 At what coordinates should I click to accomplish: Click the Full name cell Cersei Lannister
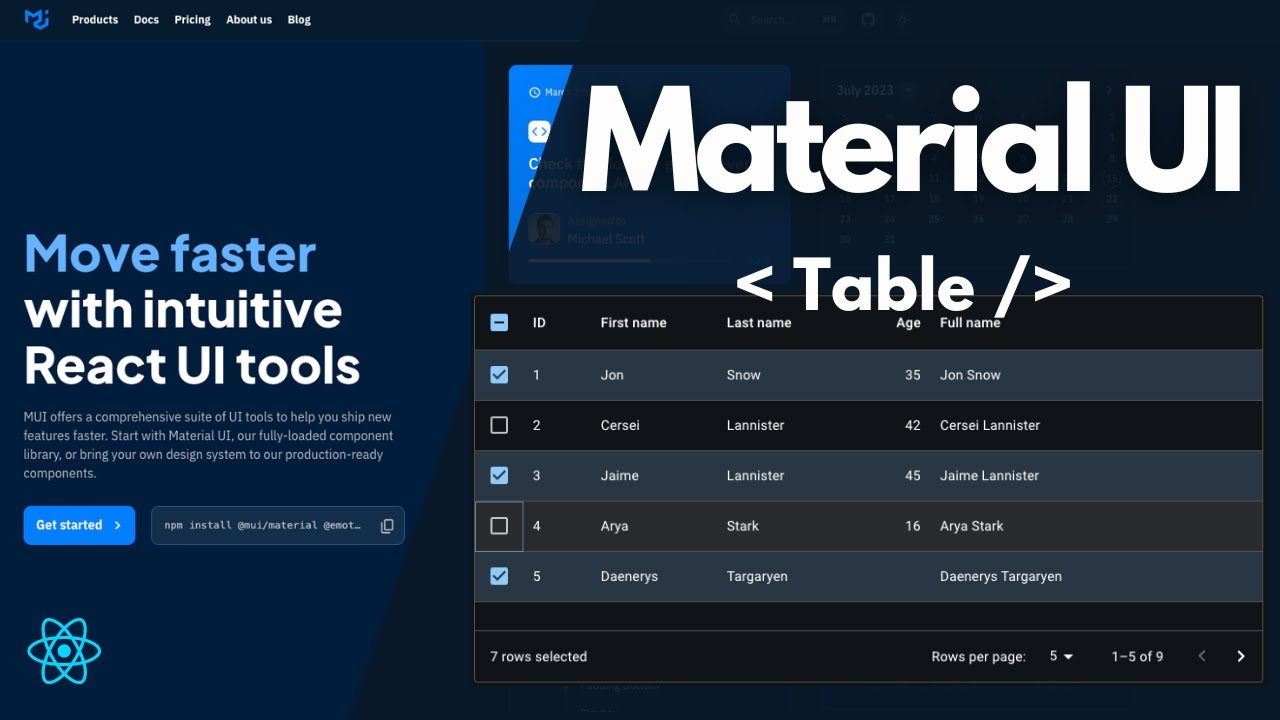click(990, 425)
